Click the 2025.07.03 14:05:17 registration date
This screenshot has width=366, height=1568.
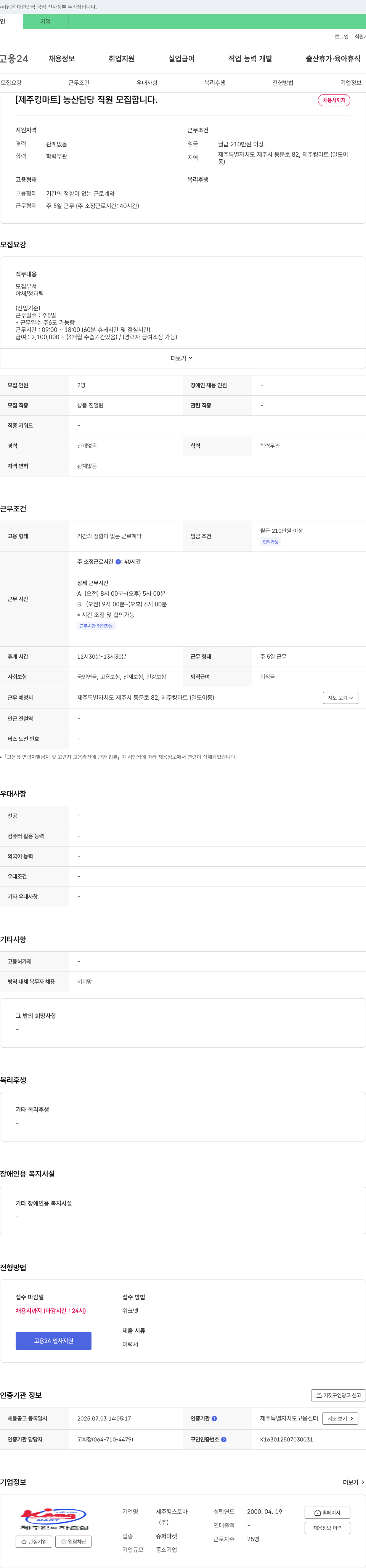pos(104,1418)
